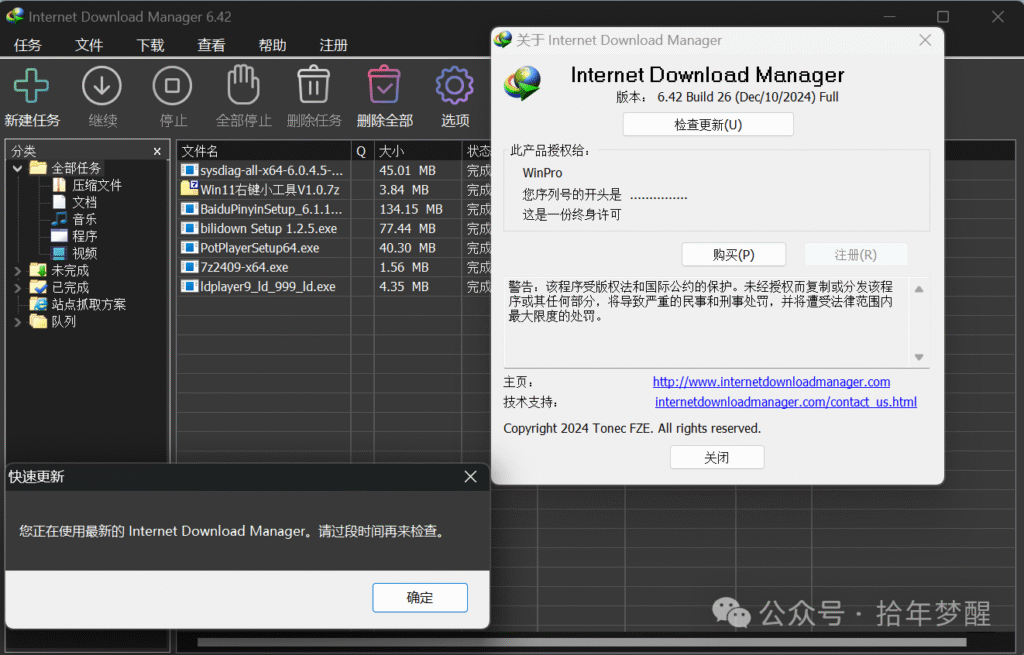Click the 关闭 button in About dialog
This screenshot has width=1024, height=655.
[x=716, y=458]
